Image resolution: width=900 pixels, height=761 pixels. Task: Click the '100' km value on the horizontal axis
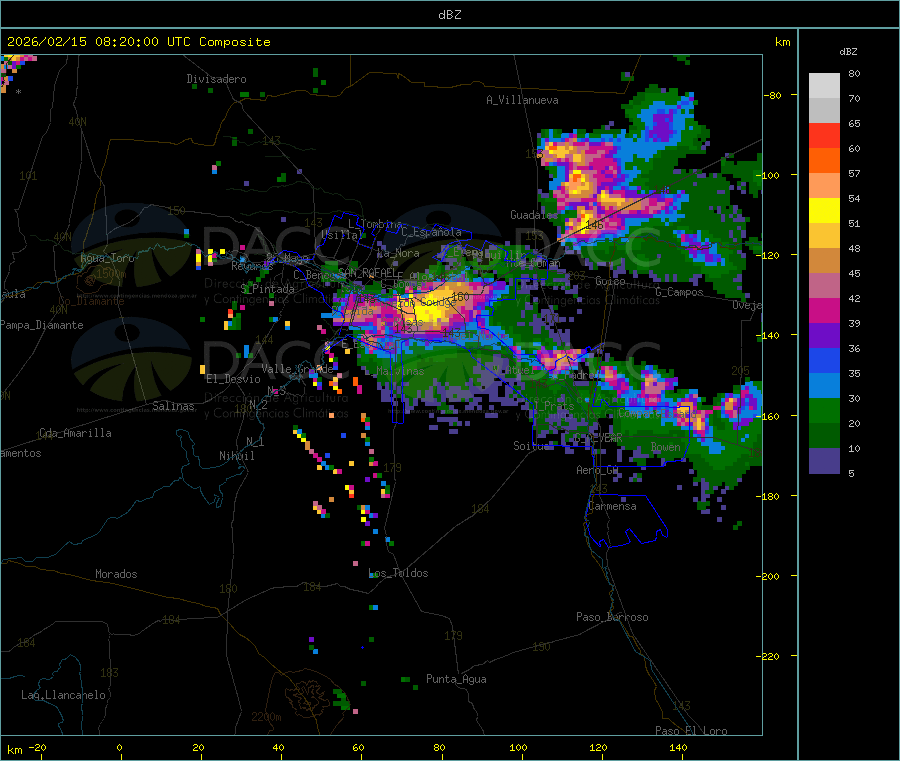(x=518, y=747)
